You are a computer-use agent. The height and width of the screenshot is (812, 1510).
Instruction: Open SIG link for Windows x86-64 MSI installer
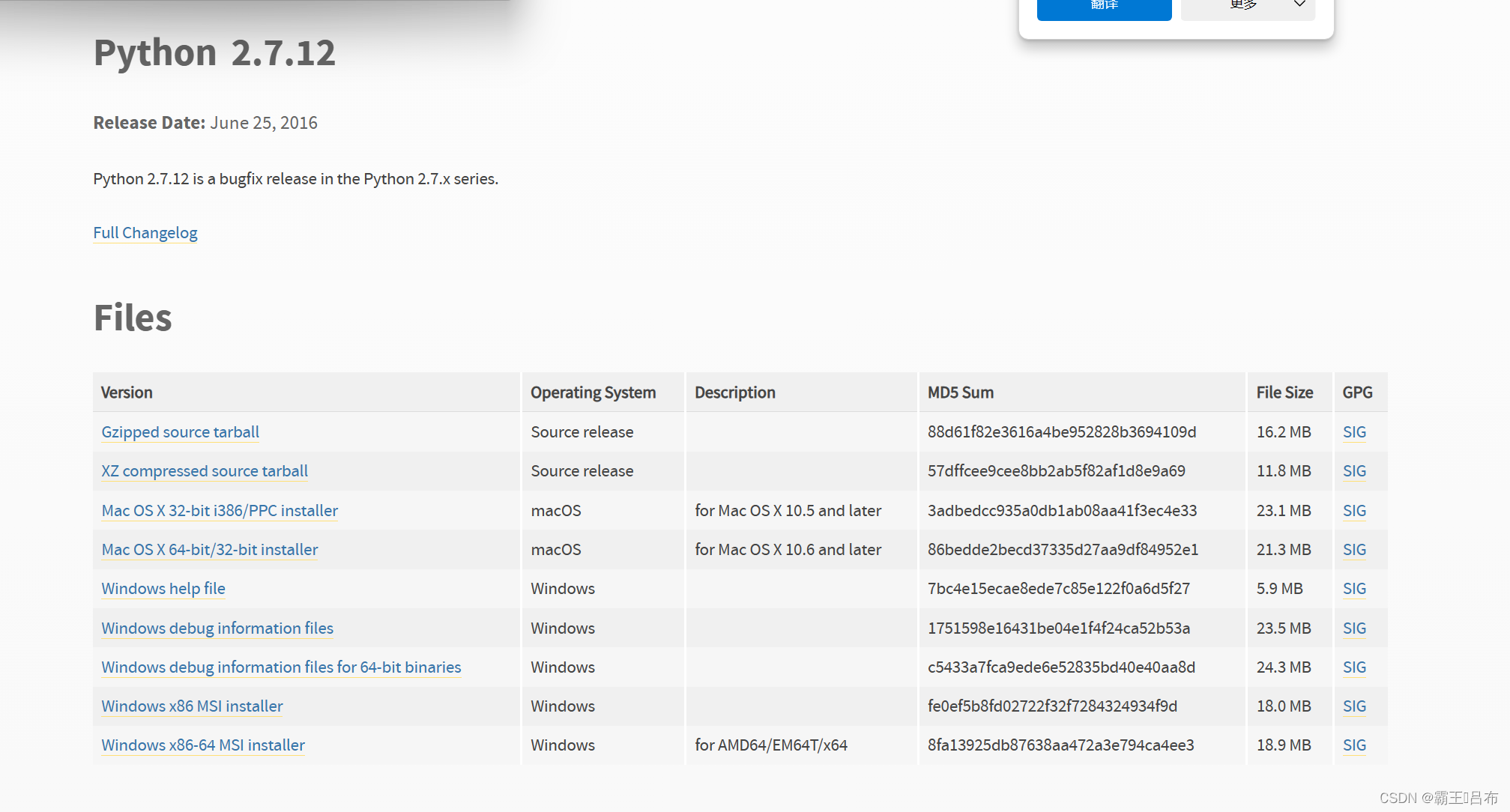tap(1354, 745)
